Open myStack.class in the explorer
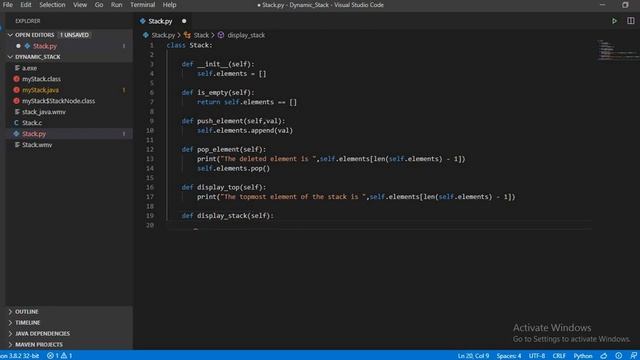The width and height of the screenshot is (640, 360). click(x=41, y=79)
